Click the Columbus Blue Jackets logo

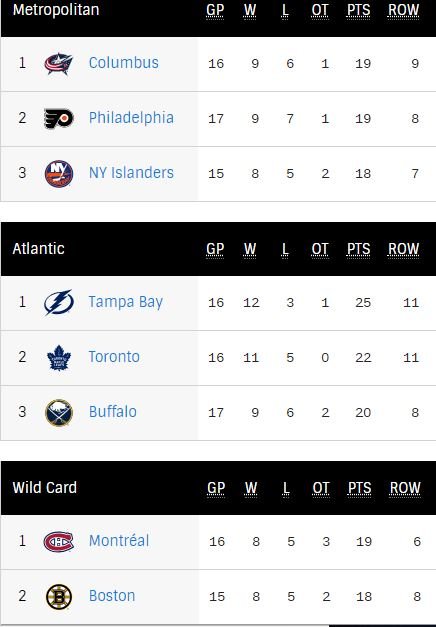click(58, 63)
